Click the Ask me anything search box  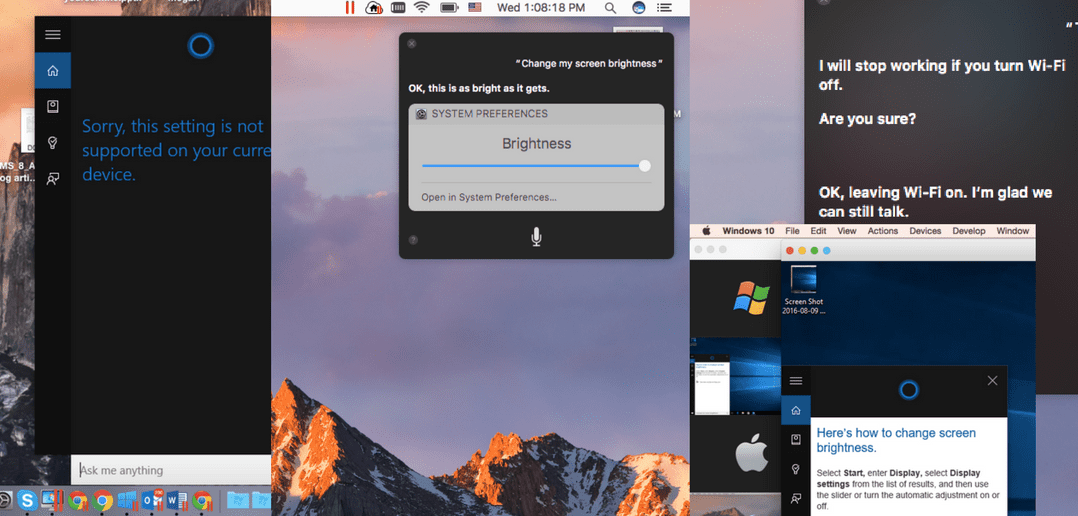click(170, 470)
